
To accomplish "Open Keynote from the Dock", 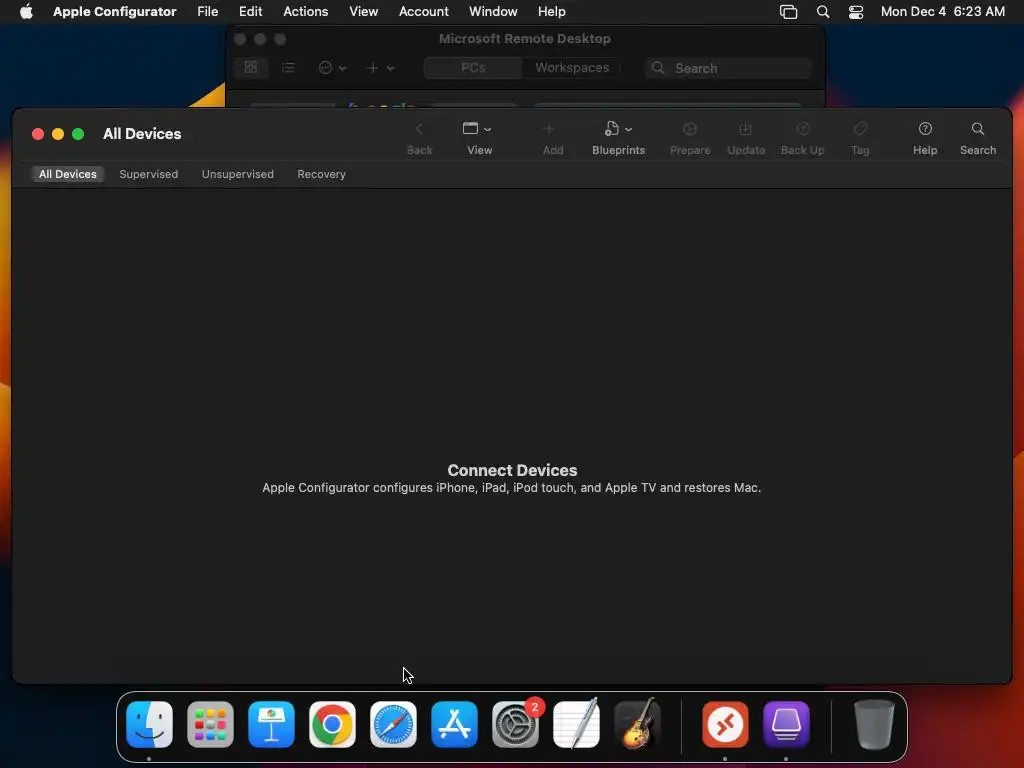I will [x=271, y=725].
